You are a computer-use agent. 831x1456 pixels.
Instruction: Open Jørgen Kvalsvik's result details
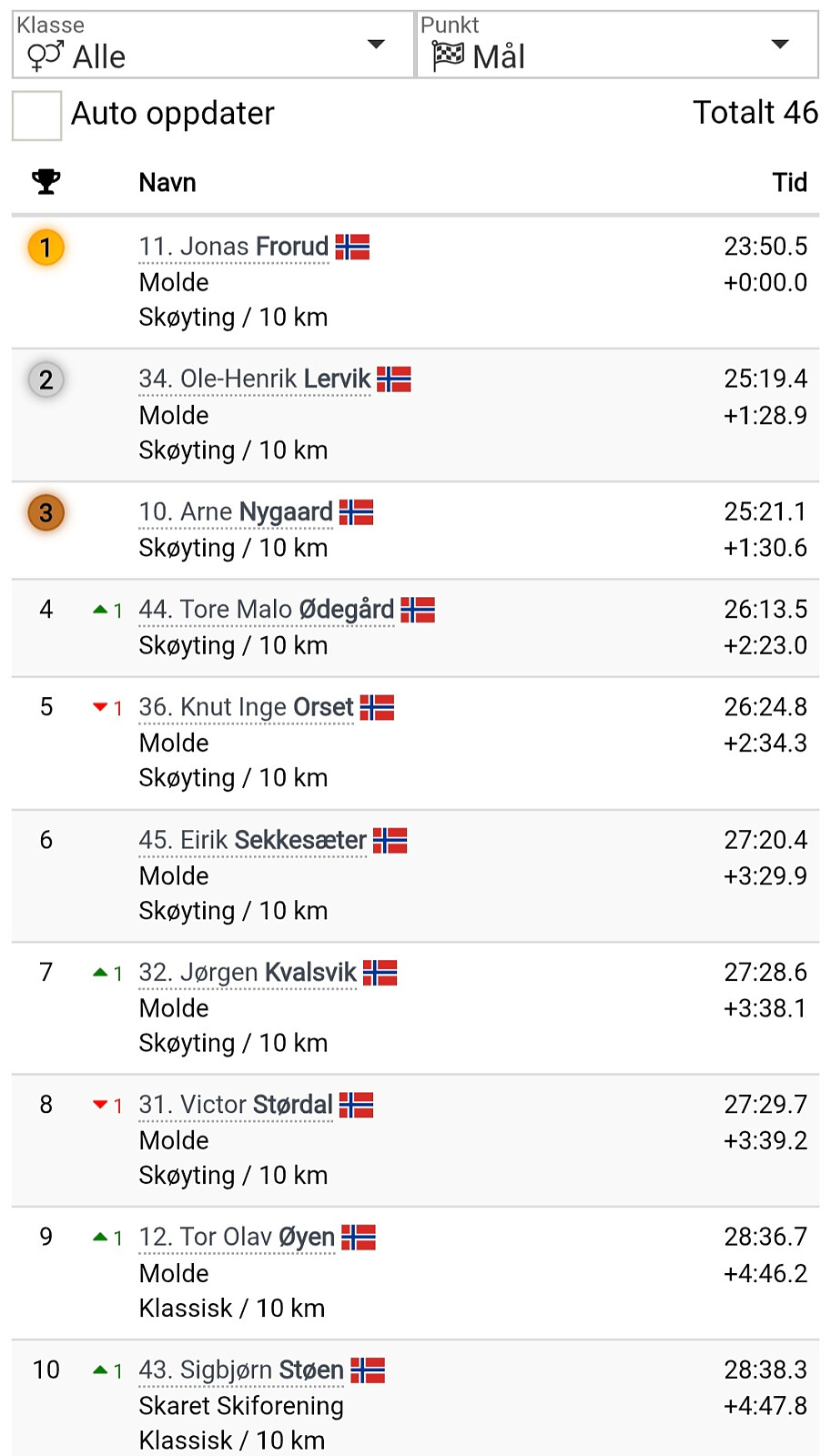(x=248, y=973)
